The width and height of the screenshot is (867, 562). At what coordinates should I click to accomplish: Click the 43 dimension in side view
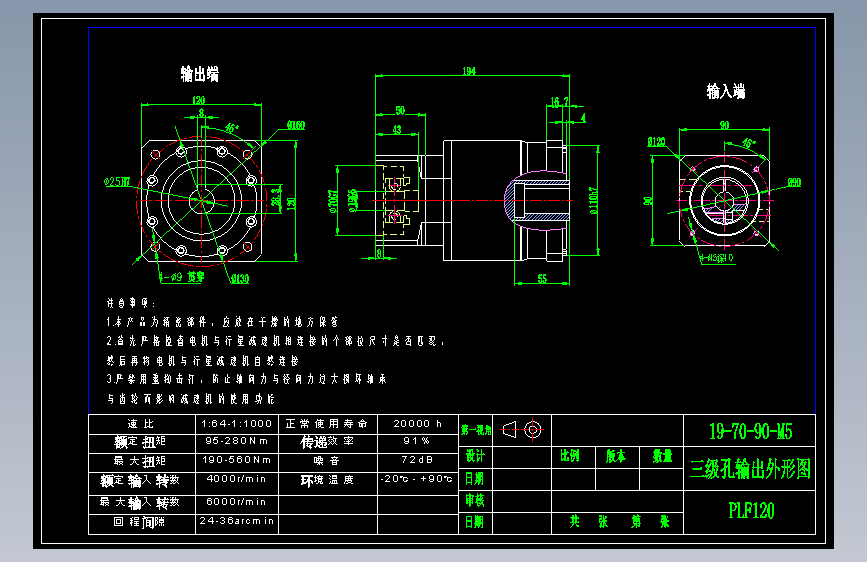[x=397, y=129]
